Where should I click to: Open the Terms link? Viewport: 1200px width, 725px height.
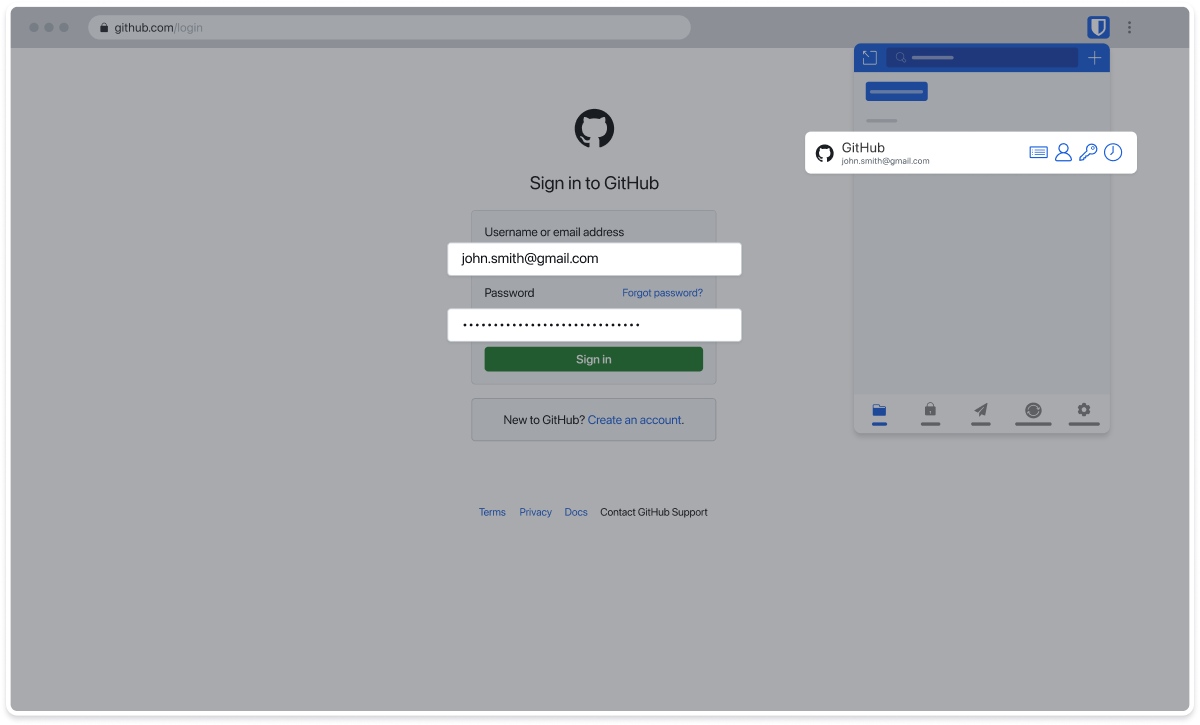[492, 512]
